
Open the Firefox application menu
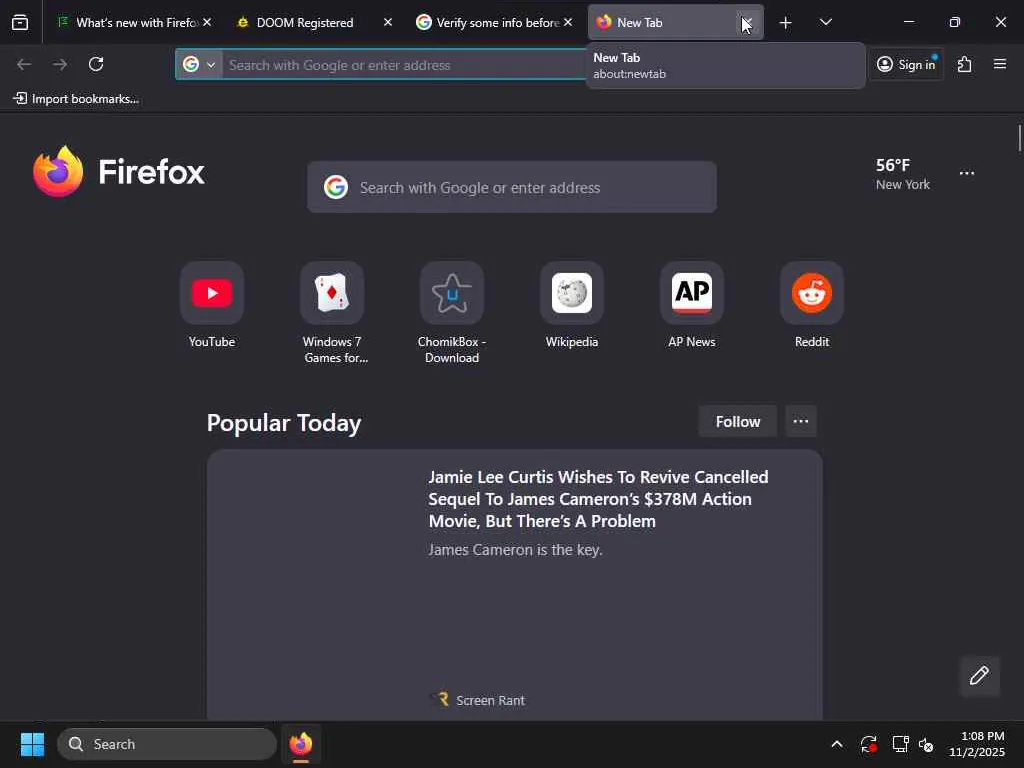click(x=1000, y=64)
